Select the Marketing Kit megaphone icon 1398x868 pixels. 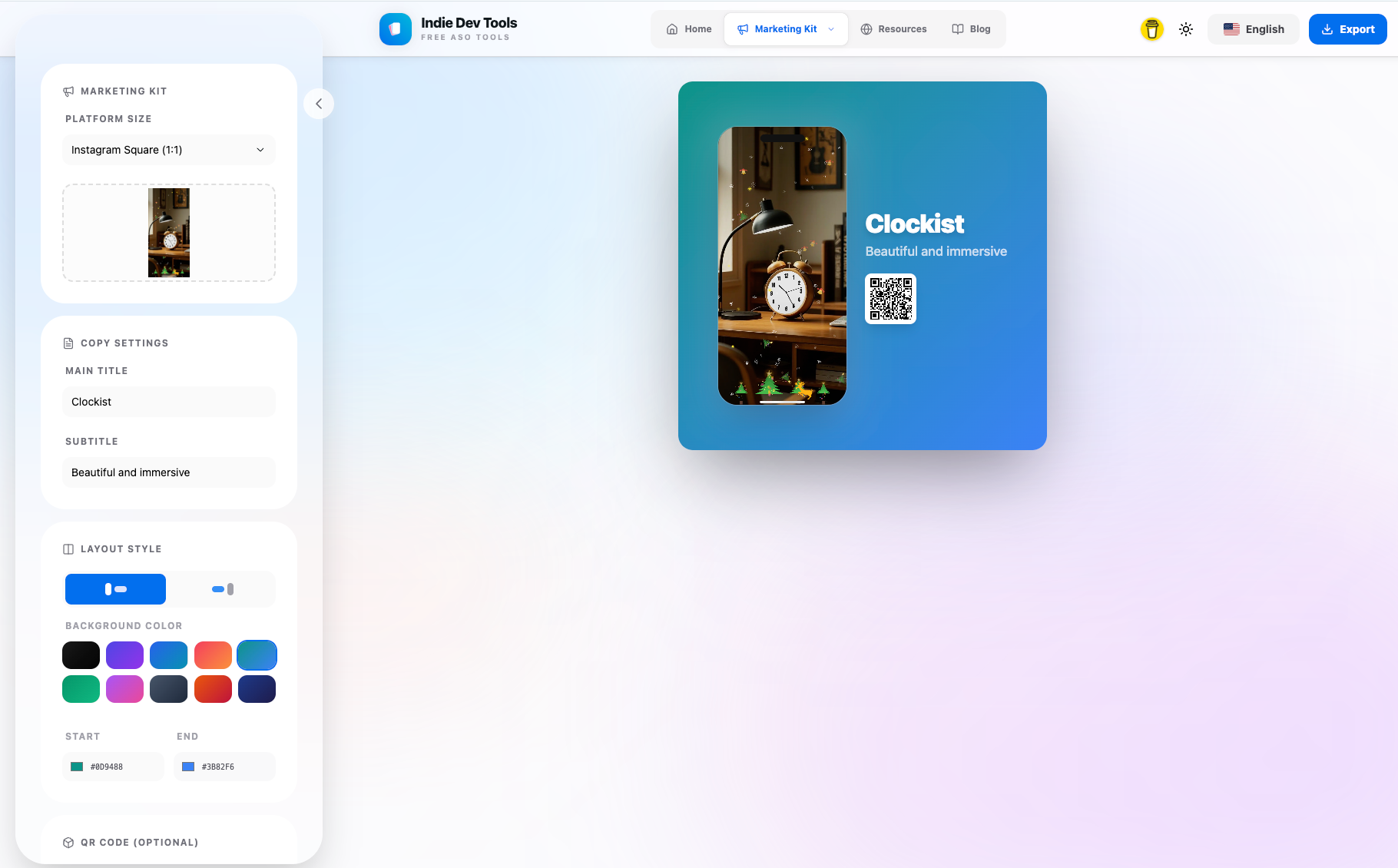click(x=741, y=28)
